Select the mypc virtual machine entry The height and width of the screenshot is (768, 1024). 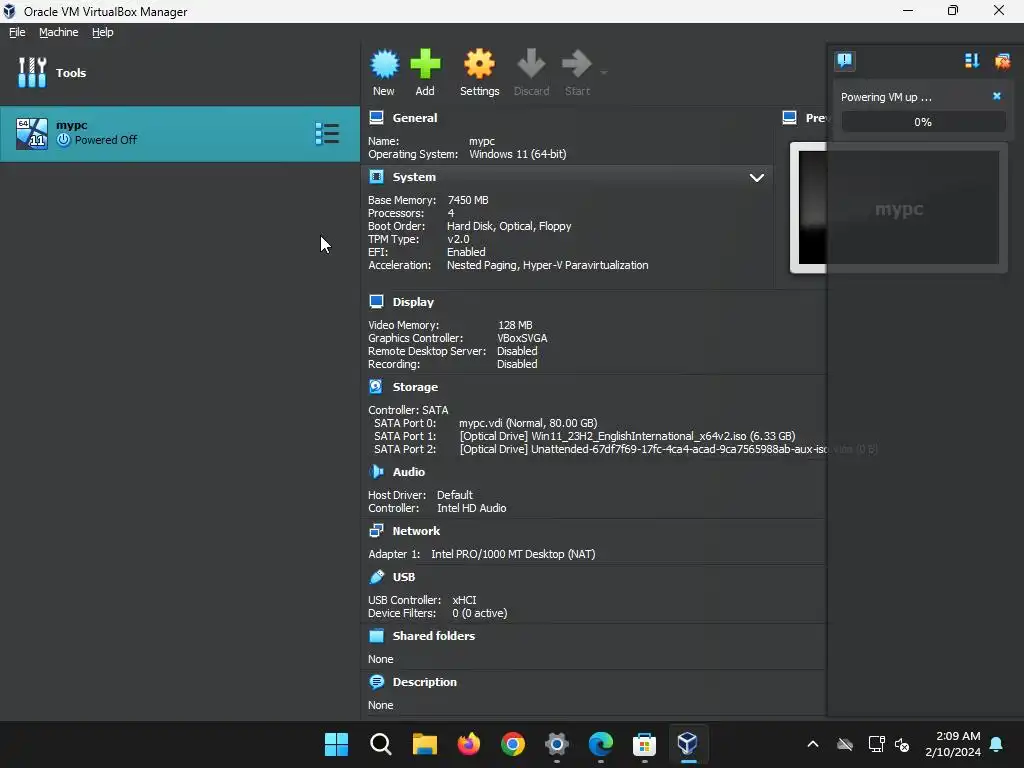click(180, 133)
